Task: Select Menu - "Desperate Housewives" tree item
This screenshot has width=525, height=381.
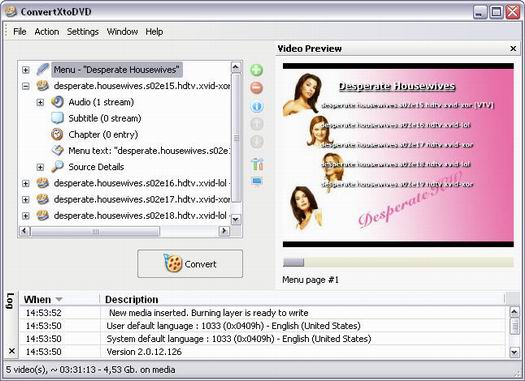Action: [117, 70]
